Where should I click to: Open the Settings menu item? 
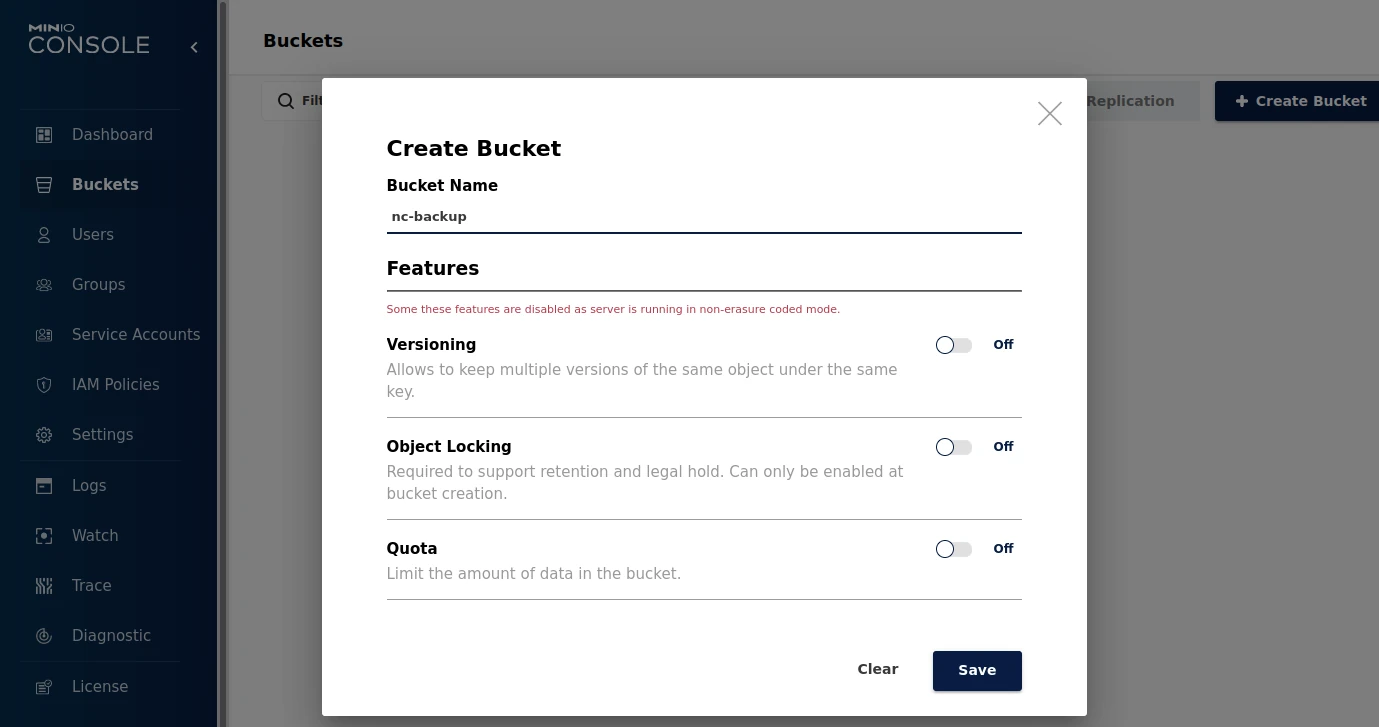pyautogui.click(x=100, y=435)
